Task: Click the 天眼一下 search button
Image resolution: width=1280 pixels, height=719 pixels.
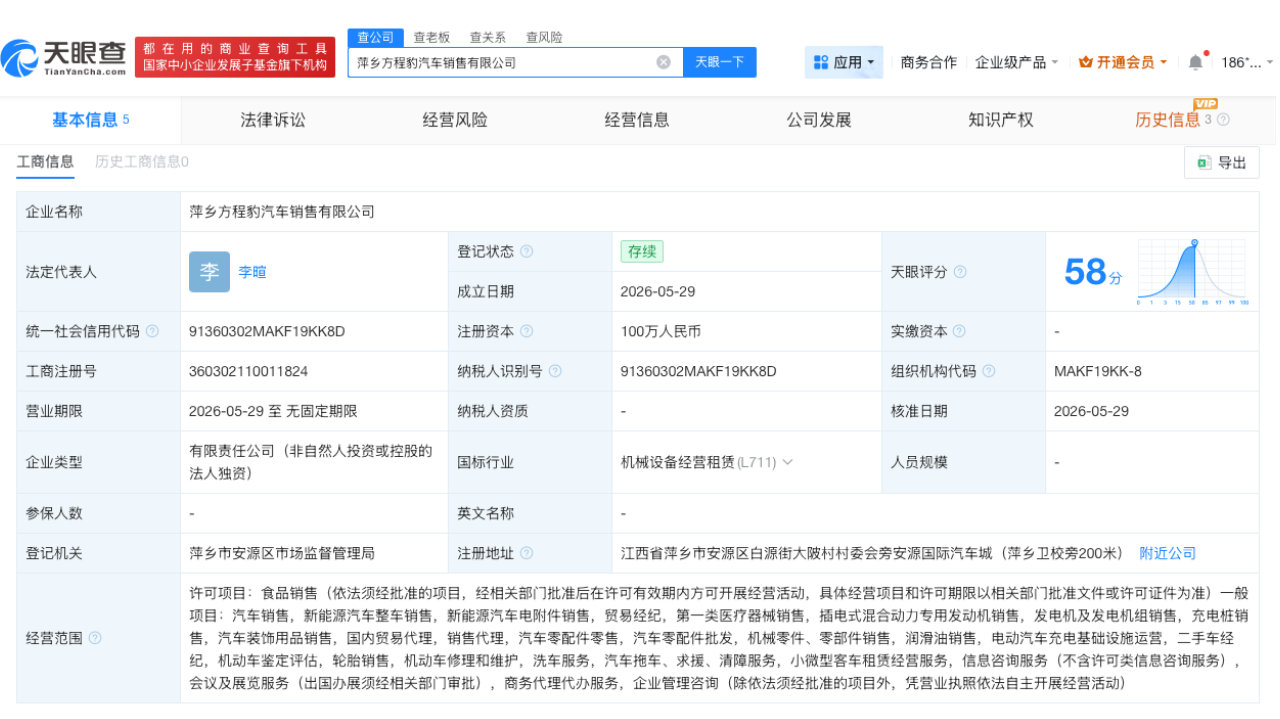Action: coord(720,62)
